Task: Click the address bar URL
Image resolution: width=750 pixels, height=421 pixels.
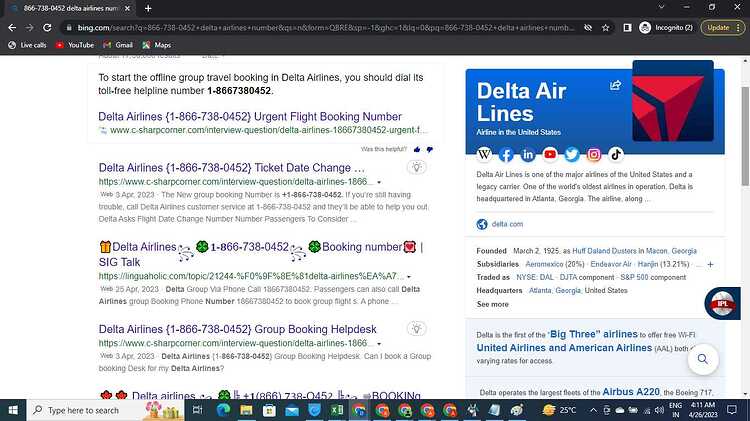Action: pos(325,28)
